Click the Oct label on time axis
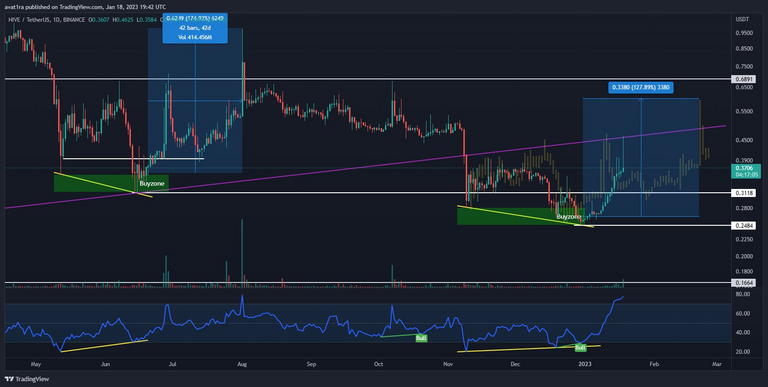Screen dimensions: 768x387 [378, 364]
